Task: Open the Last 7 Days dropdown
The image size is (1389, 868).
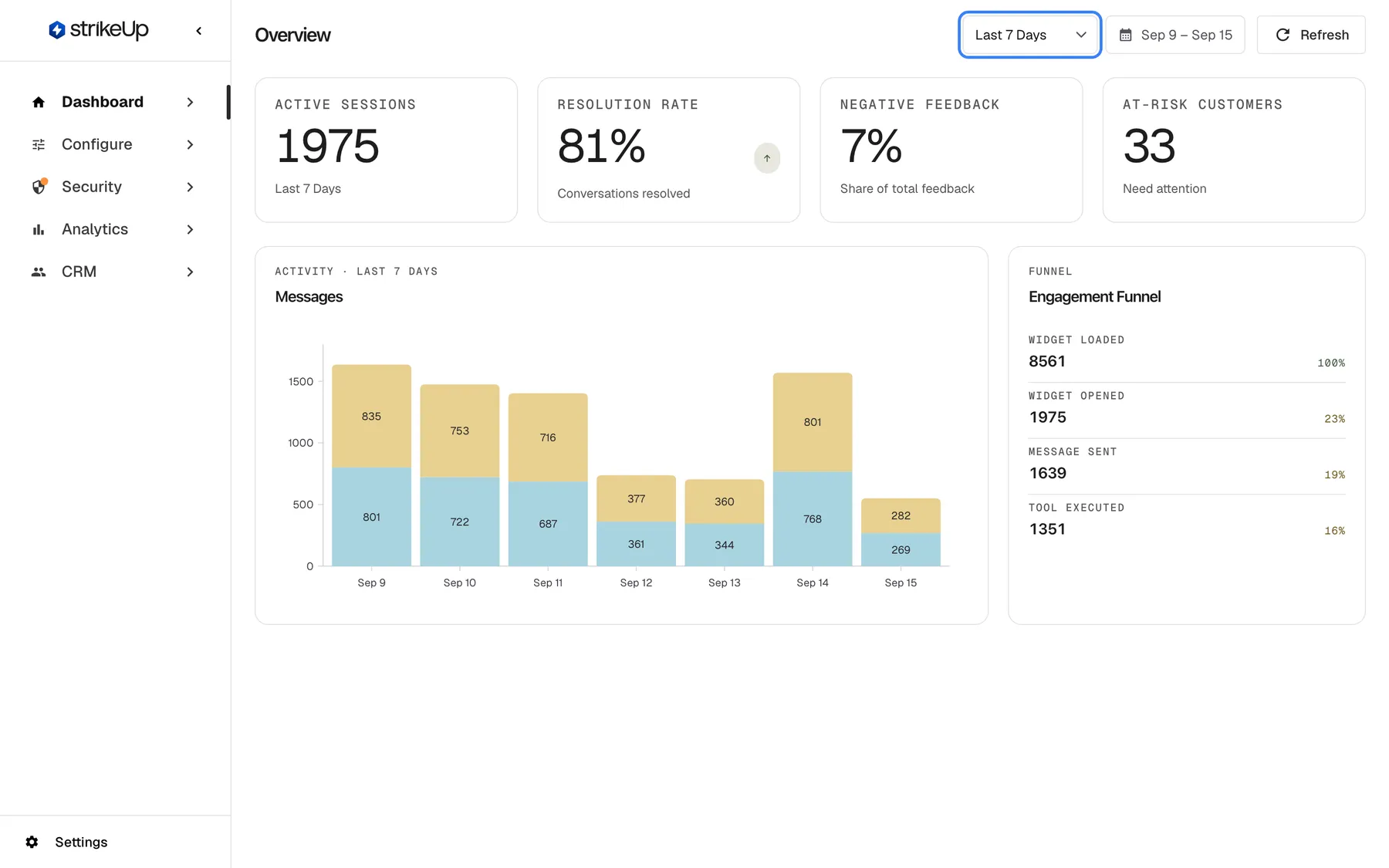Action: point(1030,35)
